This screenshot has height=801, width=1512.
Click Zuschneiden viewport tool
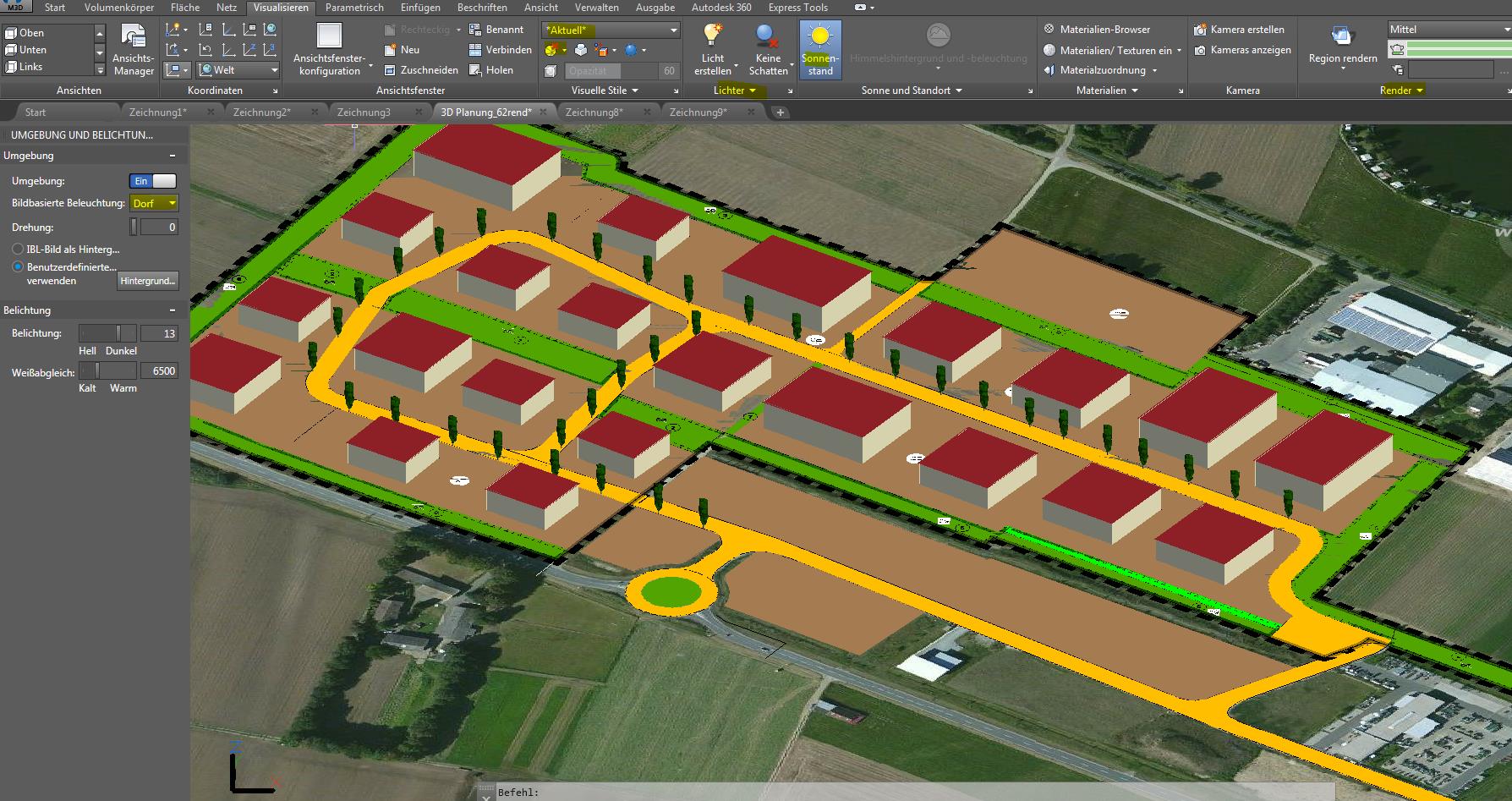tap(421, 70)
